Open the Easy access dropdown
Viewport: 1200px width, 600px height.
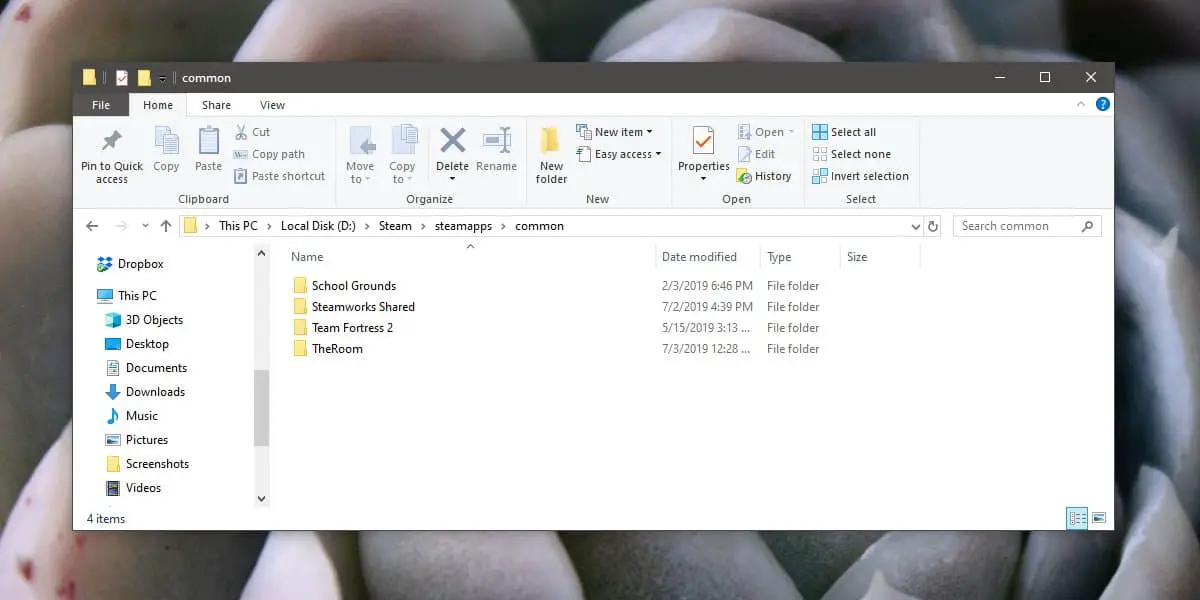[x=618, y=154]
